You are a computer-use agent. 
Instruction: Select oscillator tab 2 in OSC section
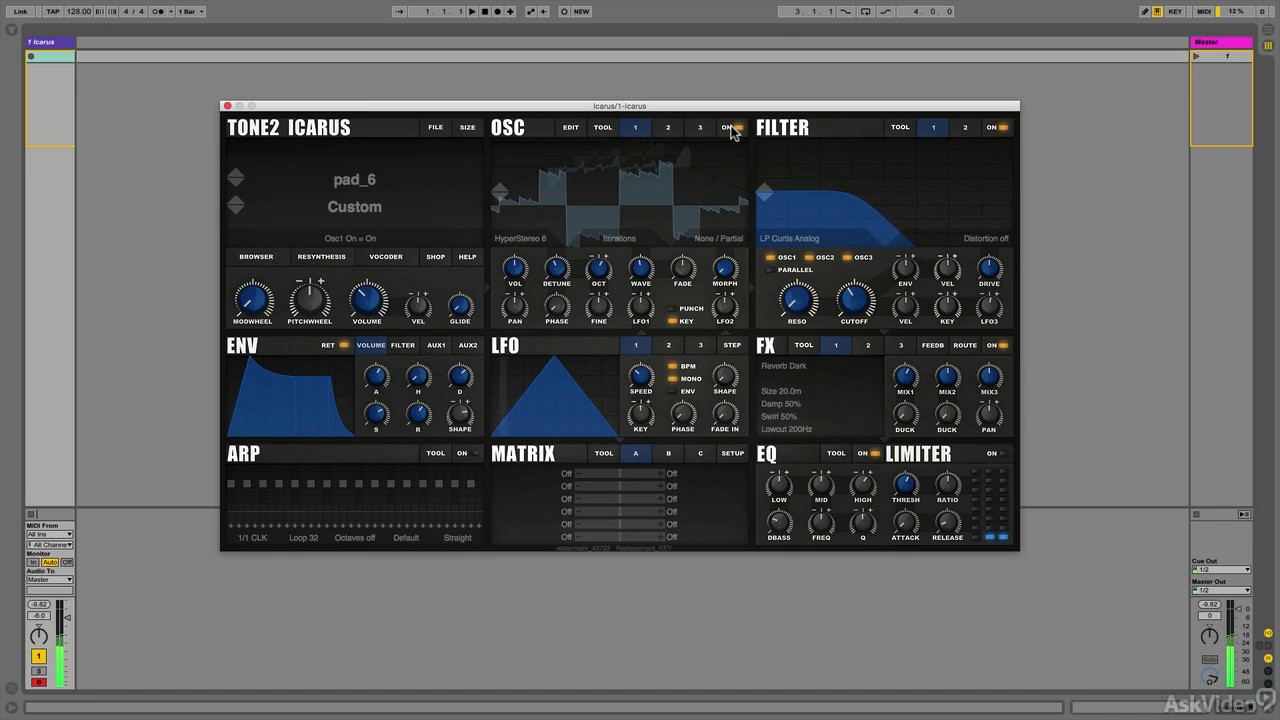pos(668,127)
